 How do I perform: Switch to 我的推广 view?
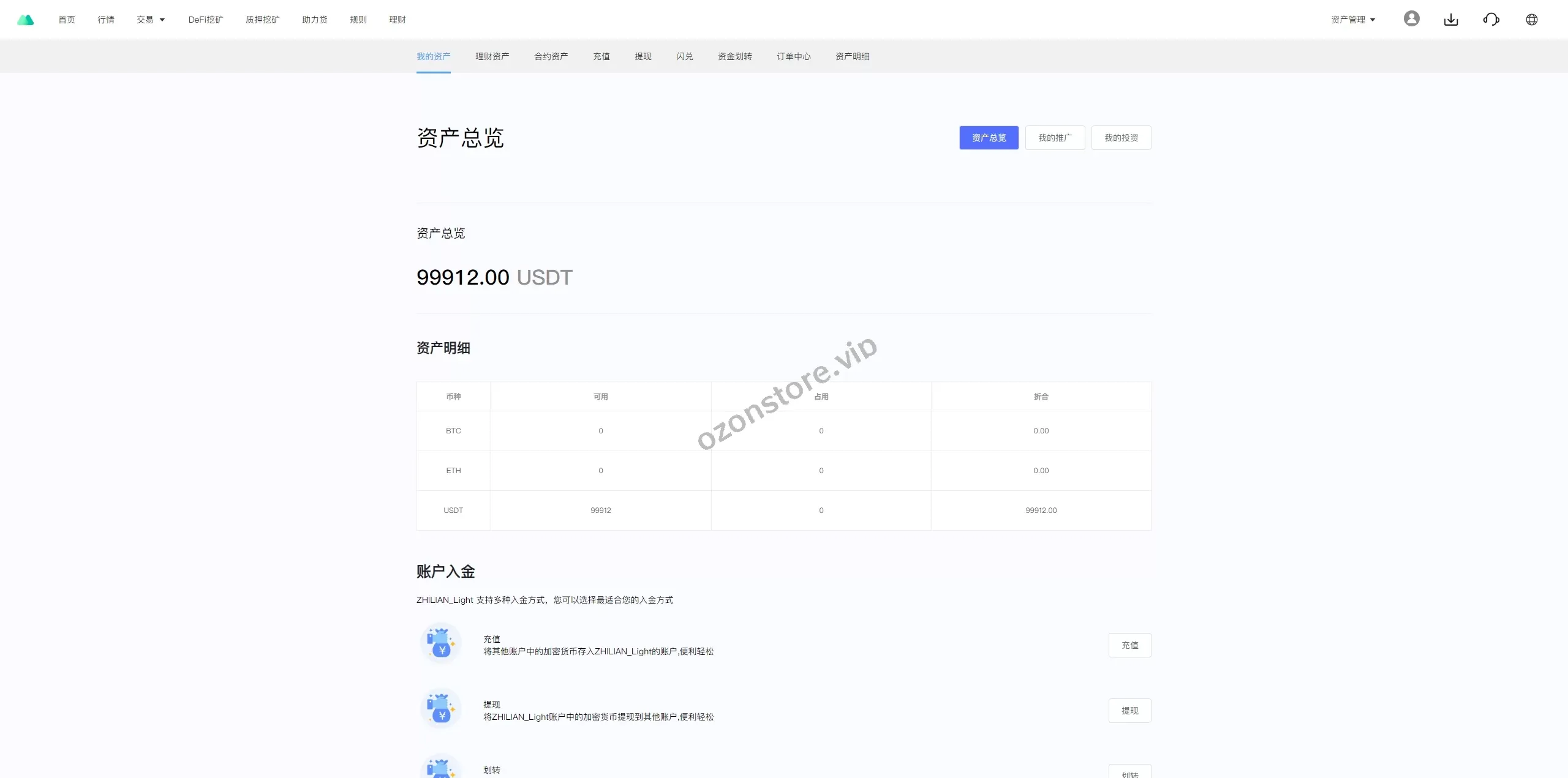point(1055,138)
